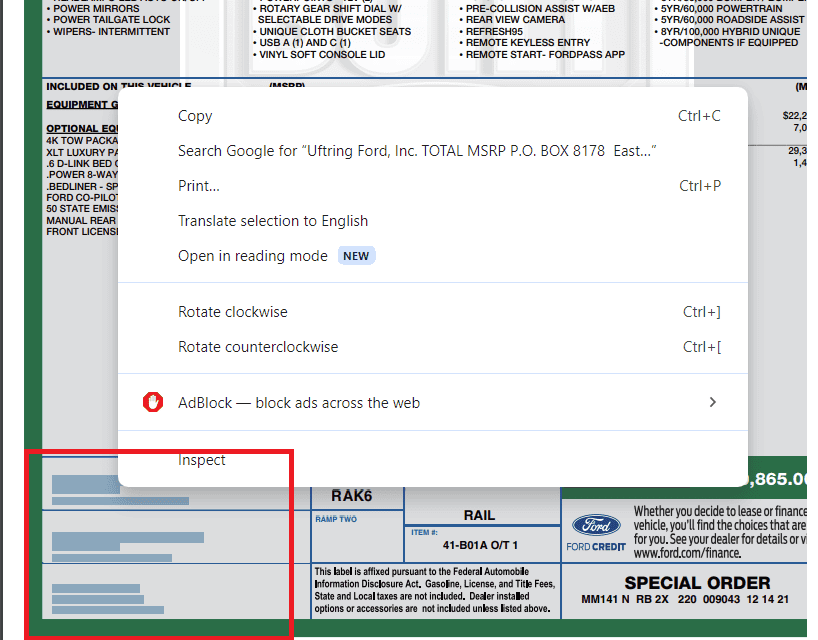
Task: Click the REMOTE KEYLESS ENTRY line
Action: click(x=527, y=43)
